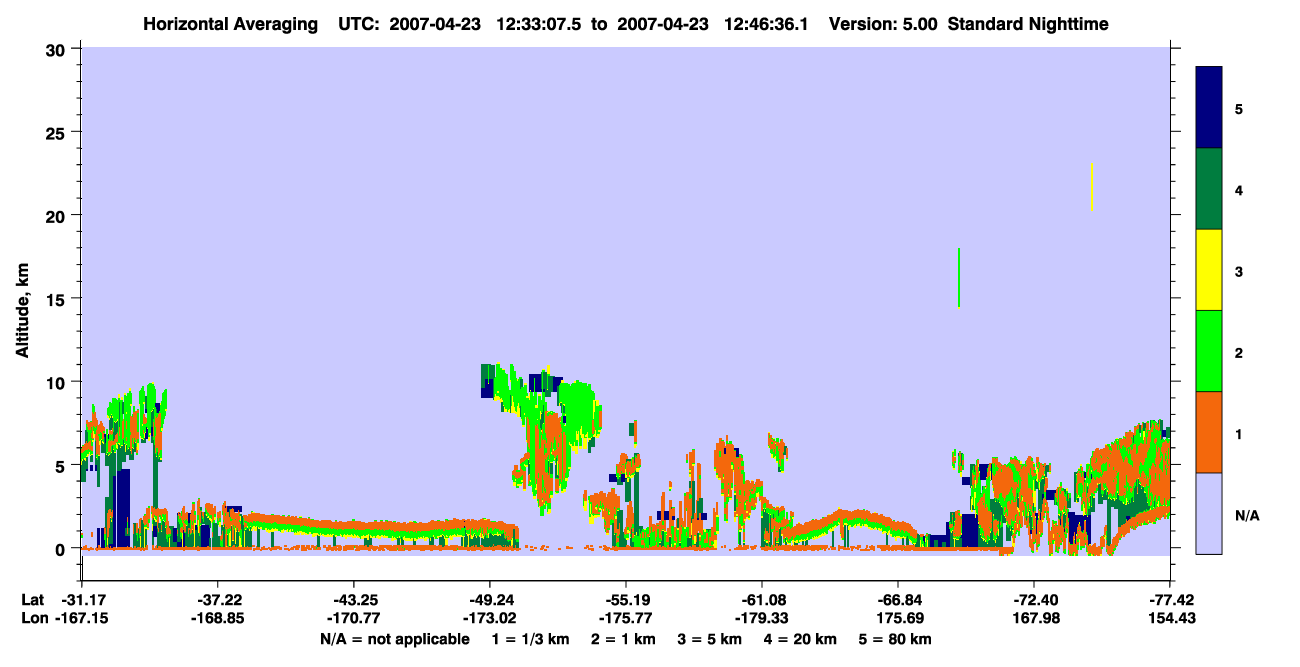Screen dimensions: 1300x667
Task: Click the legend text '2 = 1 km'
Action: tap(621, 639)
